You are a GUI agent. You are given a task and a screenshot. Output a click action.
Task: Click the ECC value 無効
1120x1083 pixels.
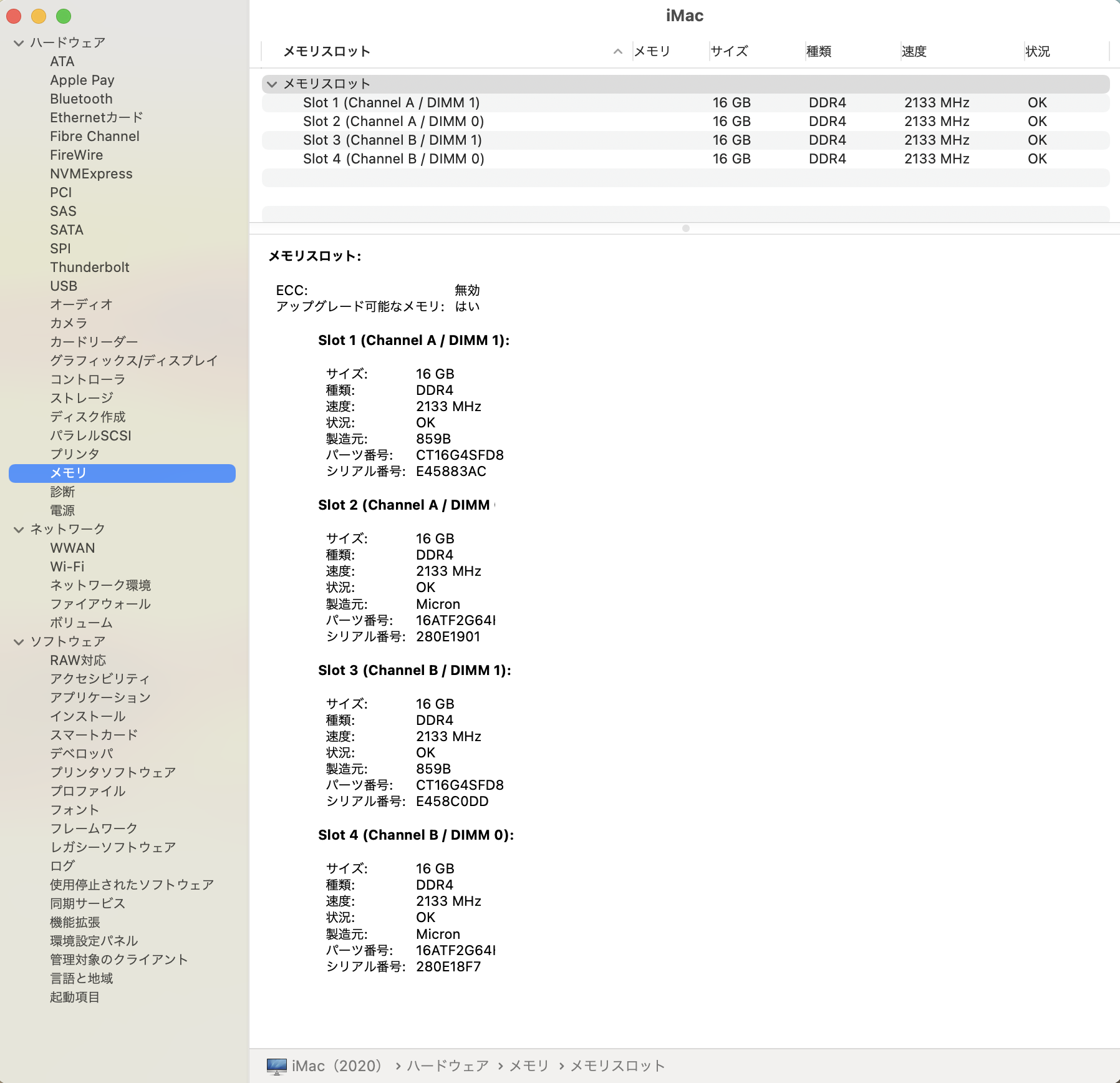point(468,290)
